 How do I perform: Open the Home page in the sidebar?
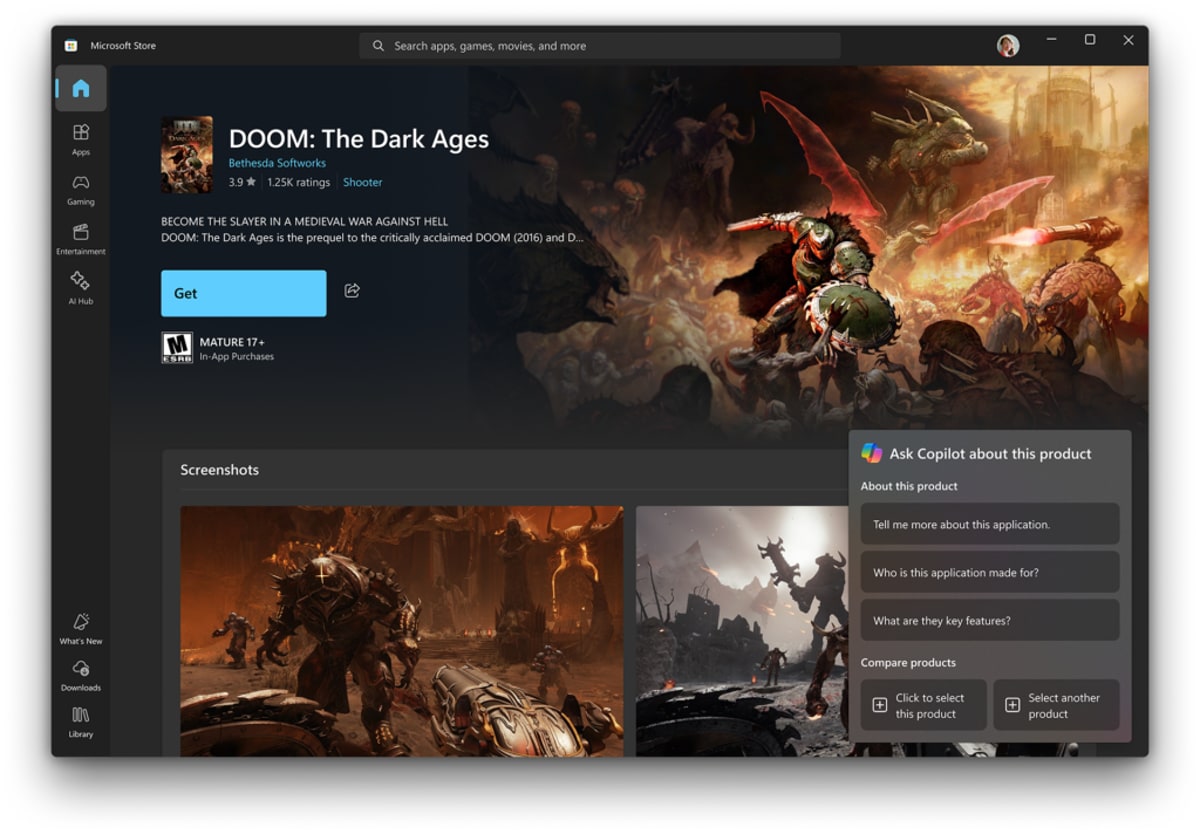tap(81, 88)
